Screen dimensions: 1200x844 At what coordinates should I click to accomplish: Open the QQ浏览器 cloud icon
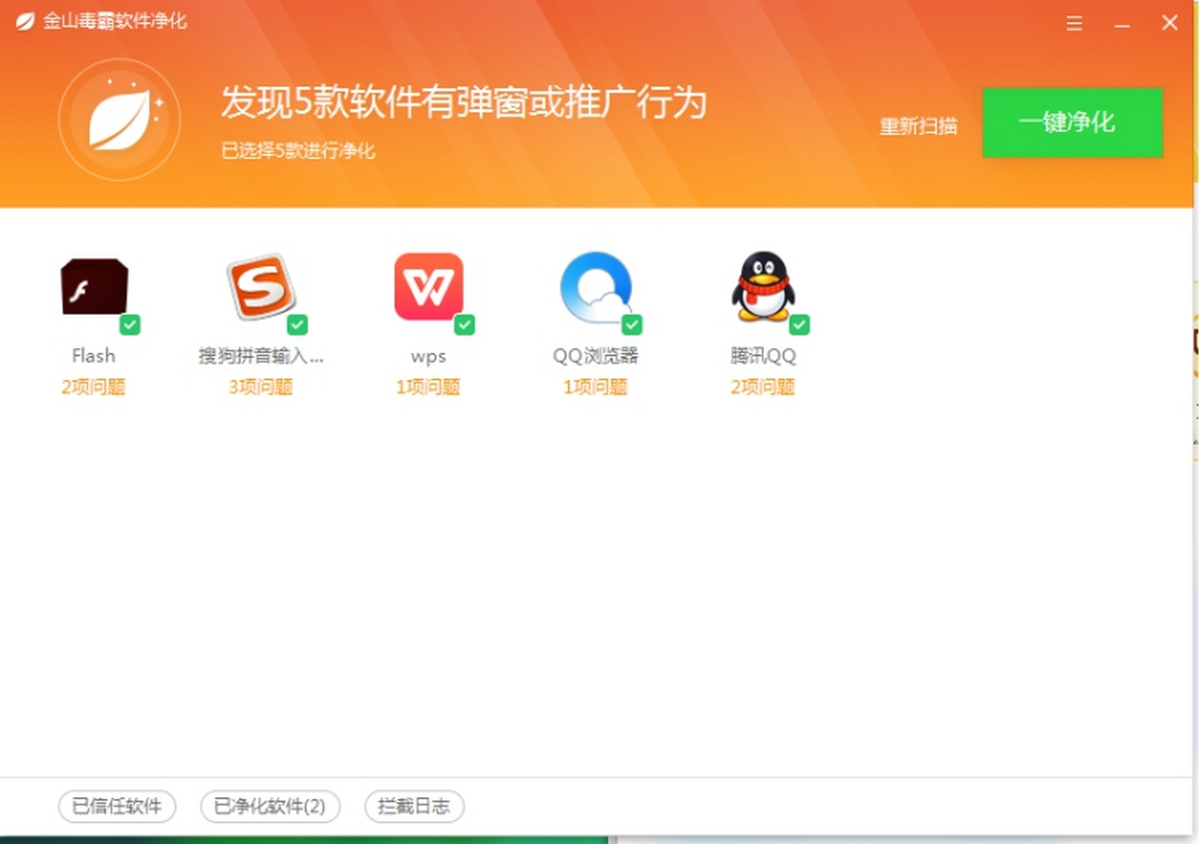click(x=596, y=287)
